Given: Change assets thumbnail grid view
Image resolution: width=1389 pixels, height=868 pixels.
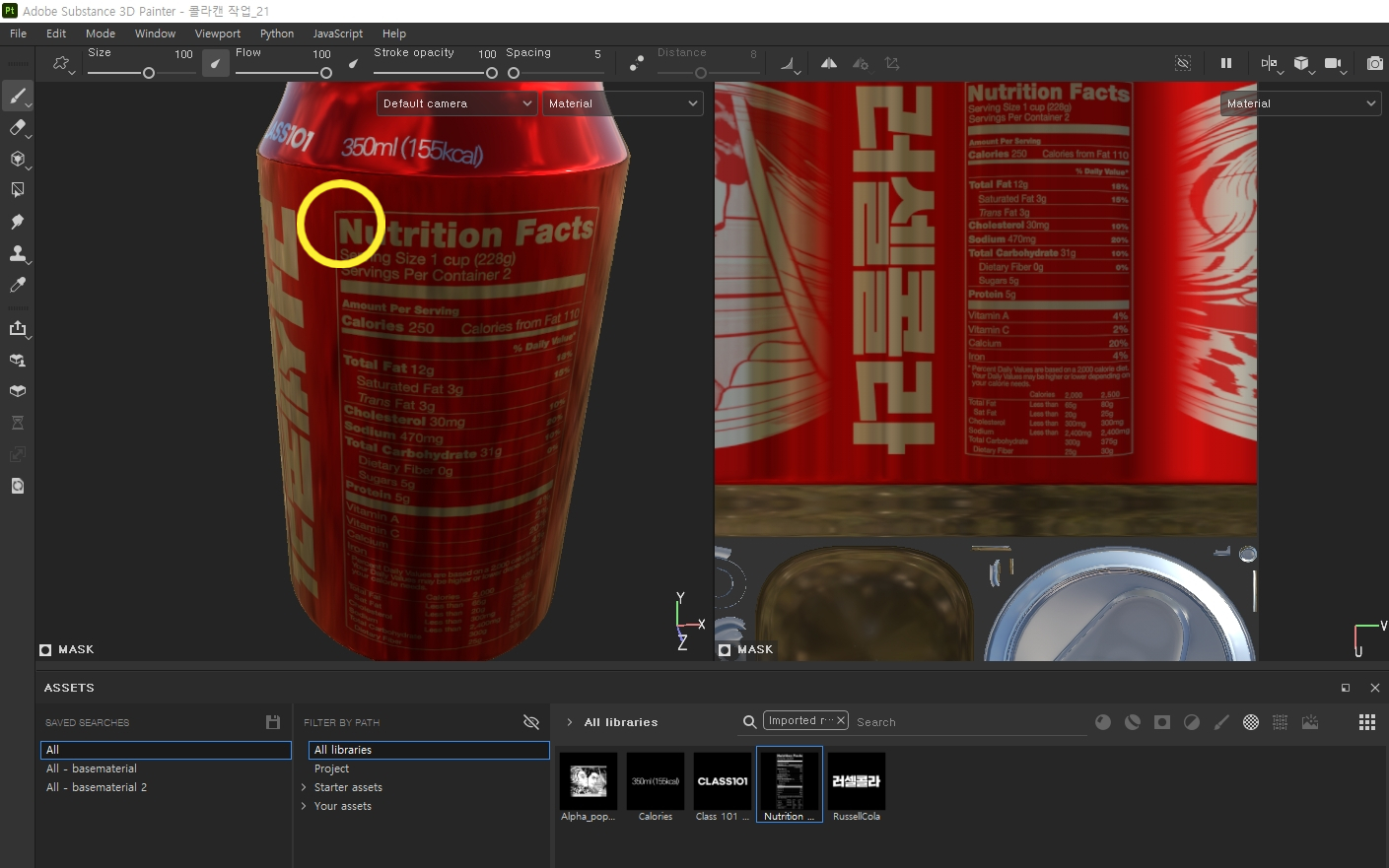Looking at the screenshot, I should 1367,722.
